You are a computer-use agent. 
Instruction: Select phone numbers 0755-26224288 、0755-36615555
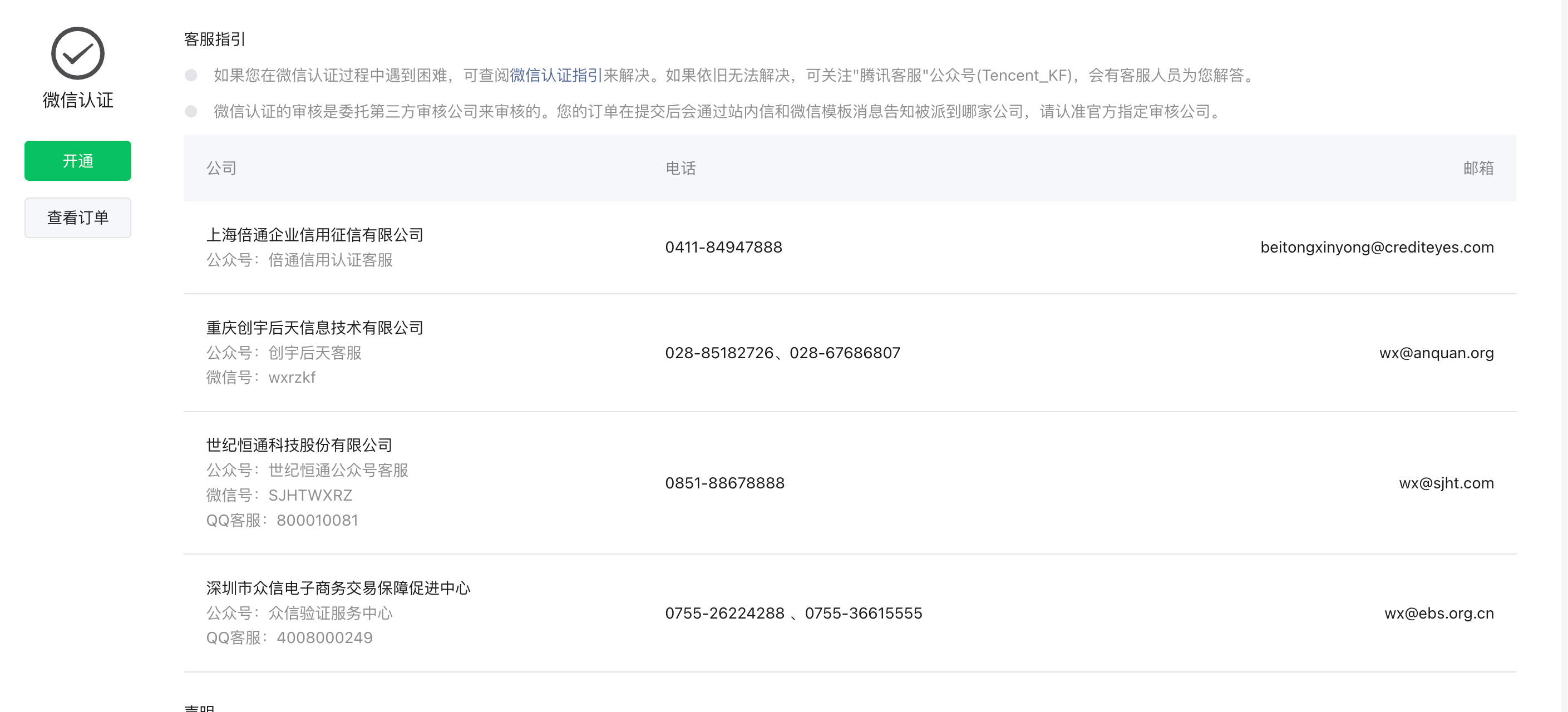click(x=794, y=614)
